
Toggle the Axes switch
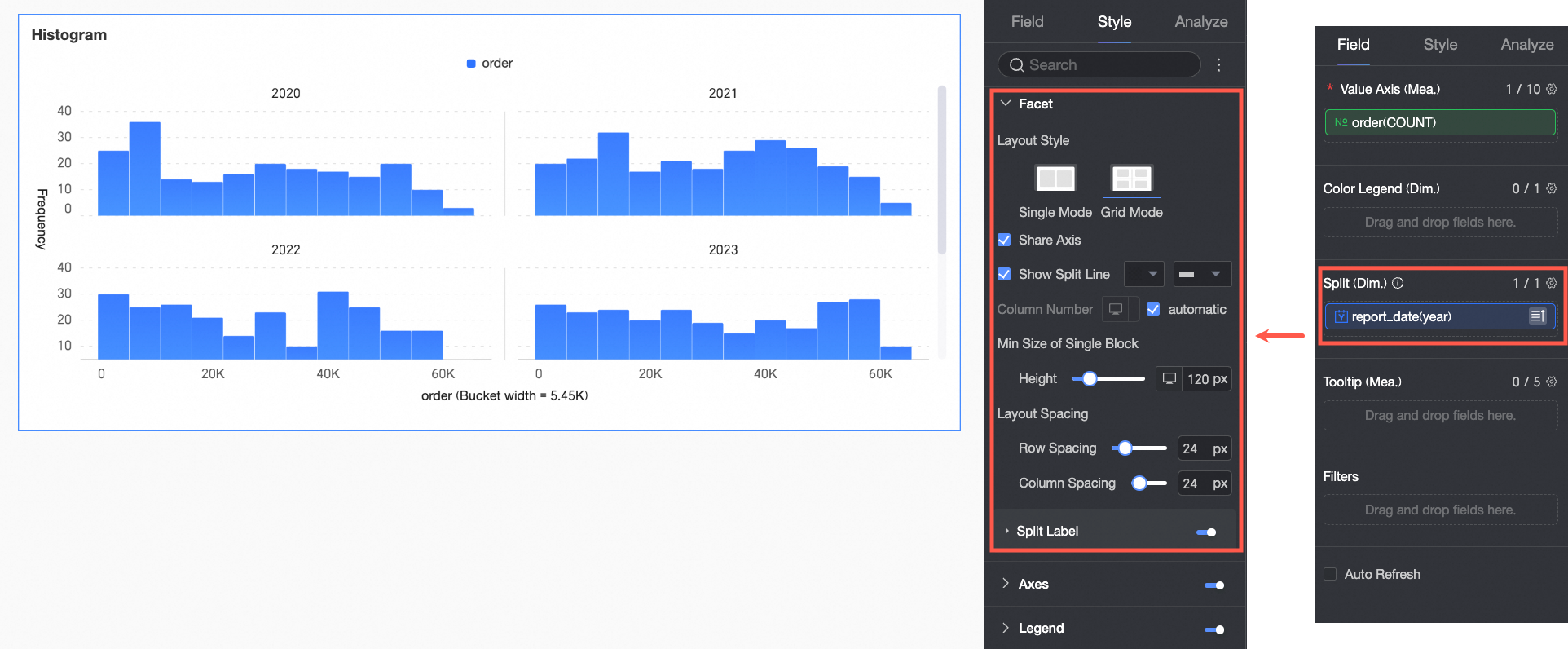[x=1214, y=585]
